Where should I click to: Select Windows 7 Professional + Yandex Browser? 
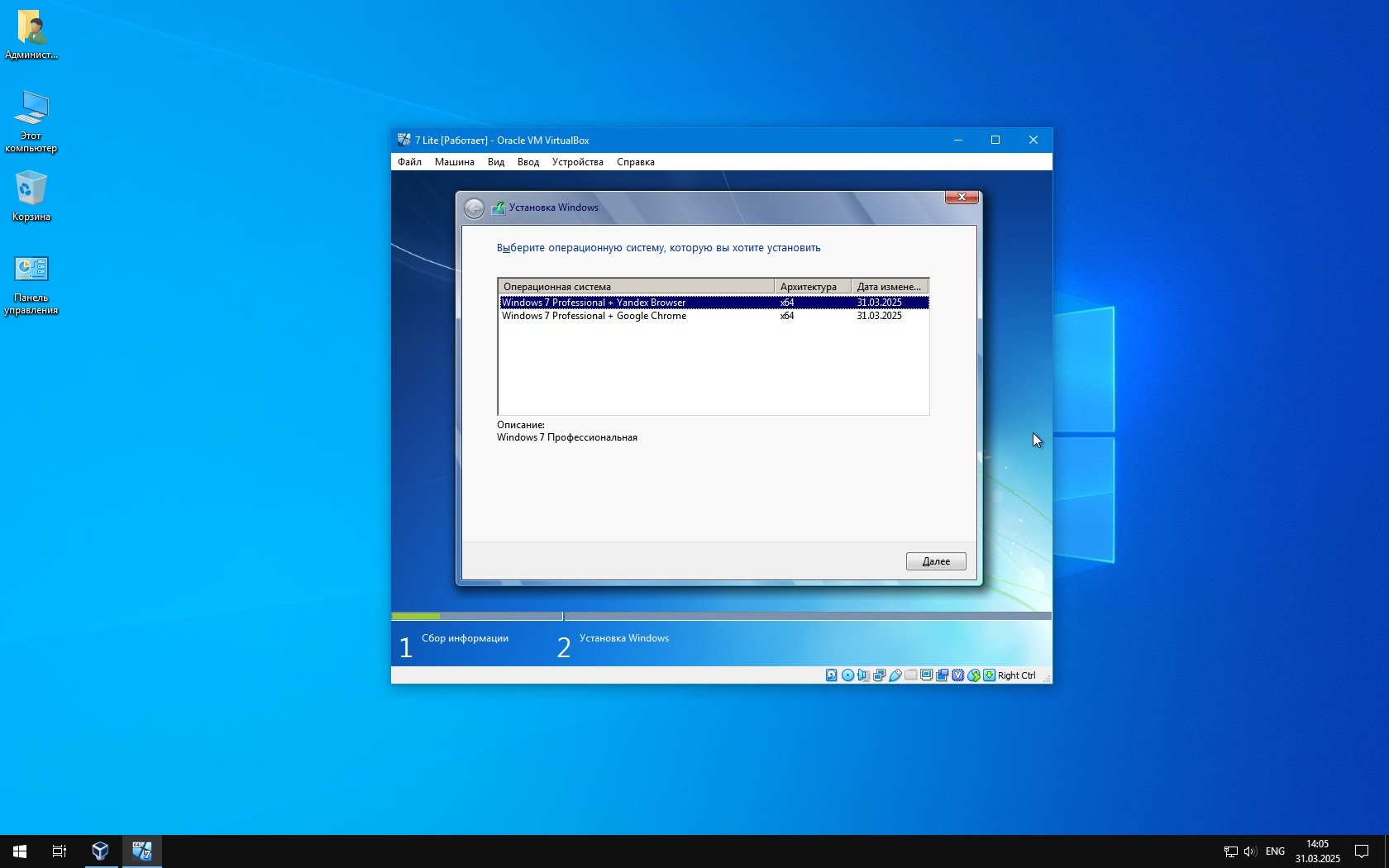(x=594, y=303)
